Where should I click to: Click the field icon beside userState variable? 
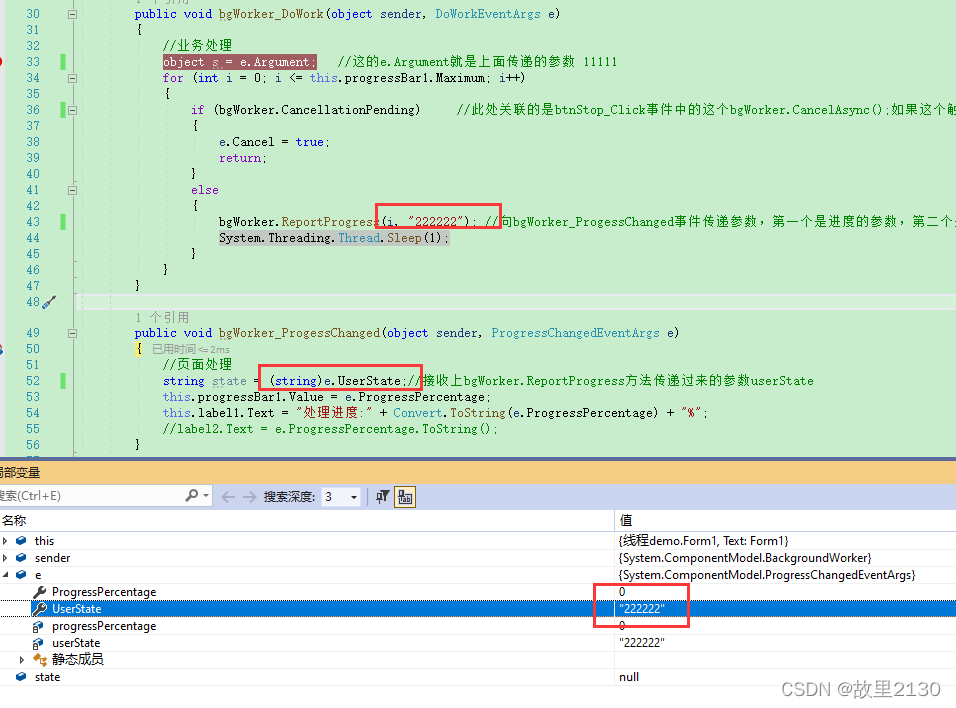[x=38, y=642]
